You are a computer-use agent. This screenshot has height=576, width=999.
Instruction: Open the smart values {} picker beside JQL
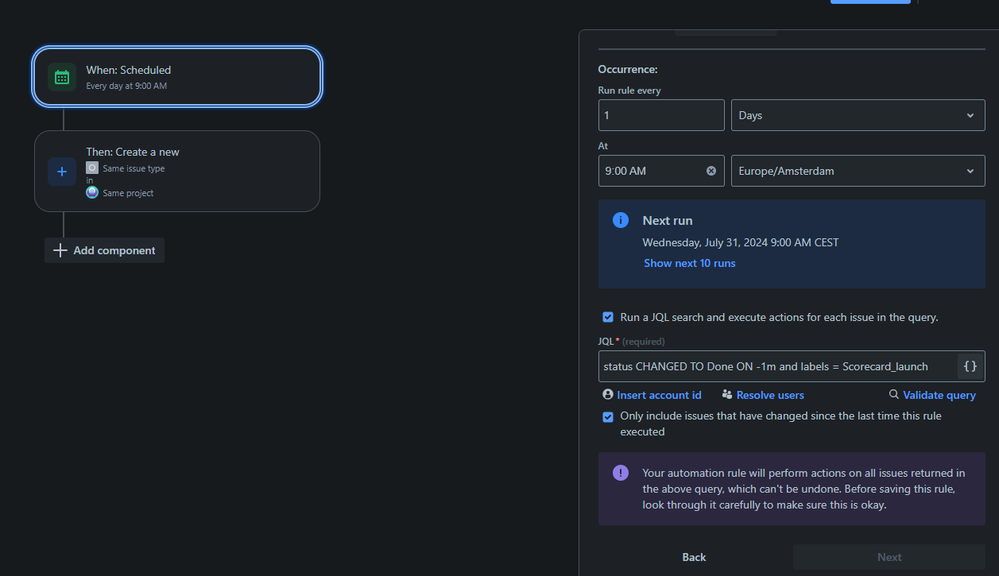pos(968,366)
